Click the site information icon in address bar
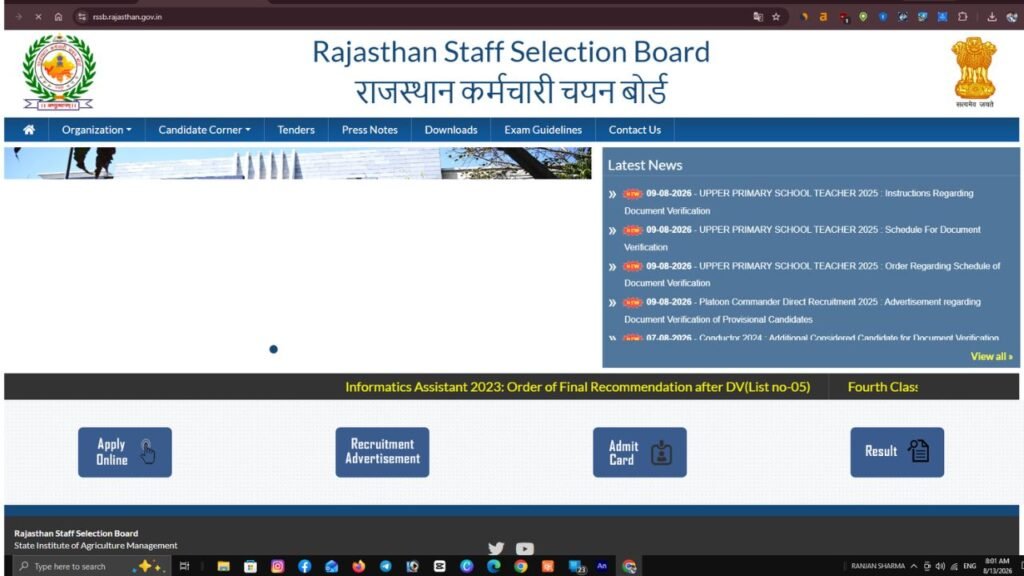1024x576 pixels. point(82,17)
